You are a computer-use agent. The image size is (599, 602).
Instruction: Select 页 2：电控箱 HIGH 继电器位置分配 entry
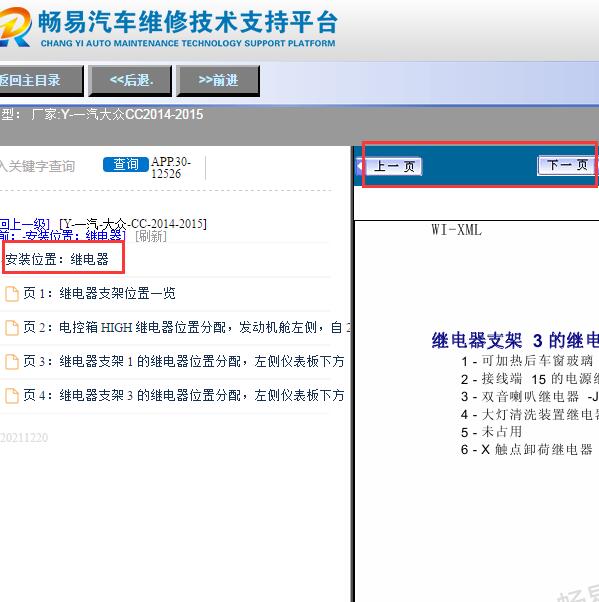click(187, 327)
